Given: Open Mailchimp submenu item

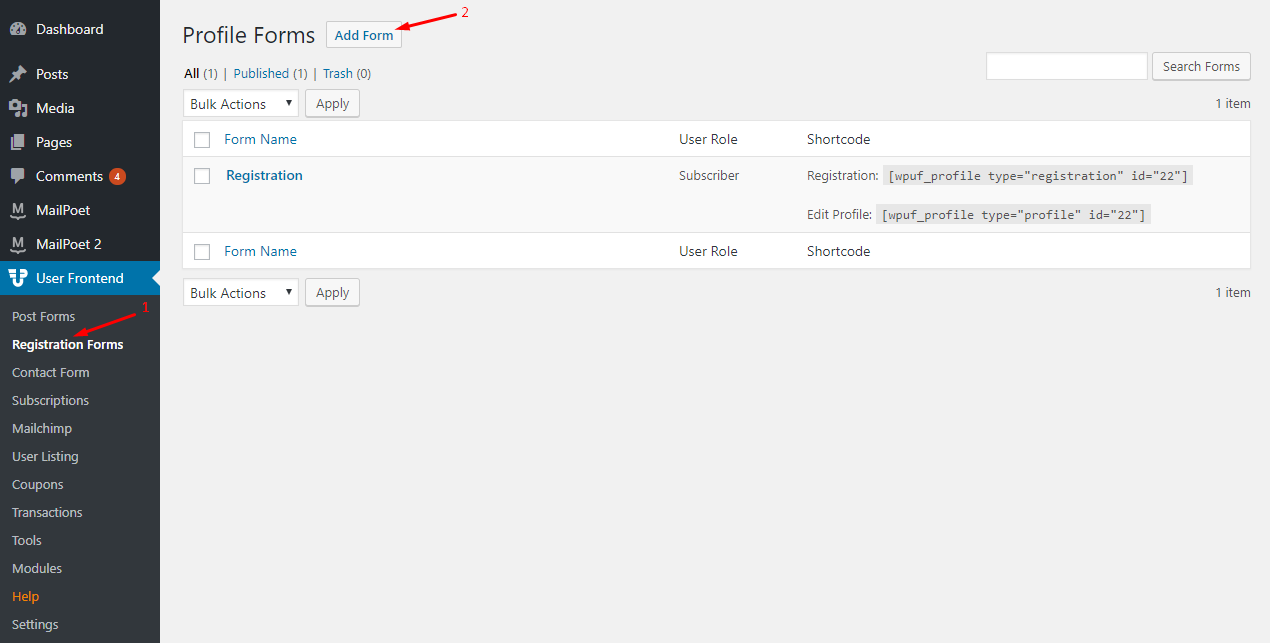Looking at the screenshot, I should [x=42, y=428].
